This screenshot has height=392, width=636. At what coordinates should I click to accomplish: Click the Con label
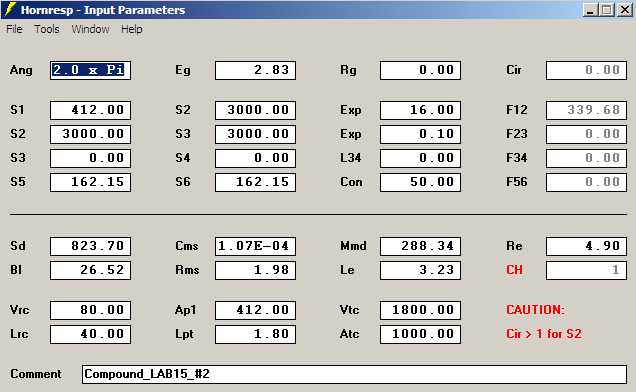[x=351, y=182]
